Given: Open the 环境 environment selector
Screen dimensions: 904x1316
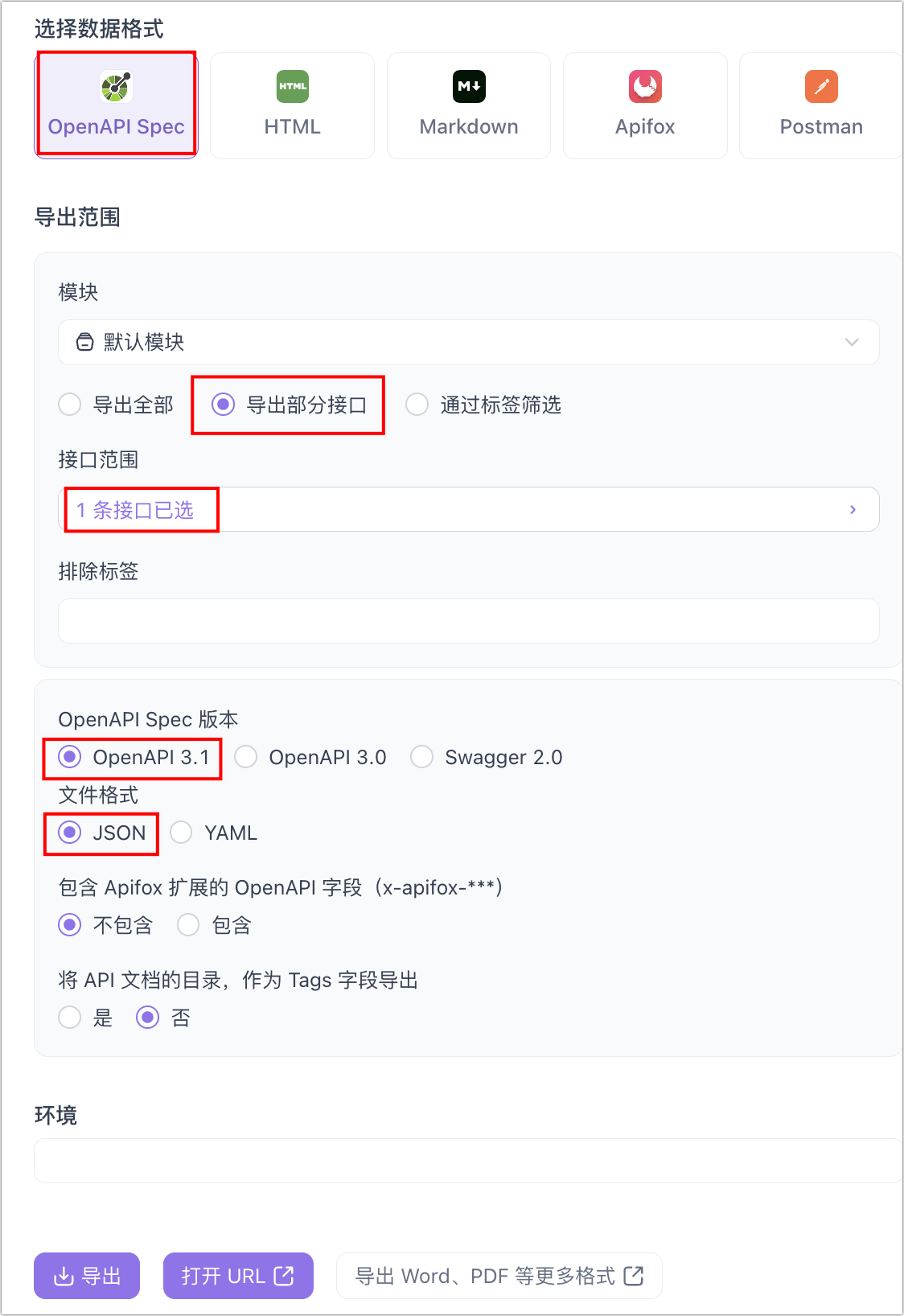Looking at the screenshot, I should (466, 1161).
